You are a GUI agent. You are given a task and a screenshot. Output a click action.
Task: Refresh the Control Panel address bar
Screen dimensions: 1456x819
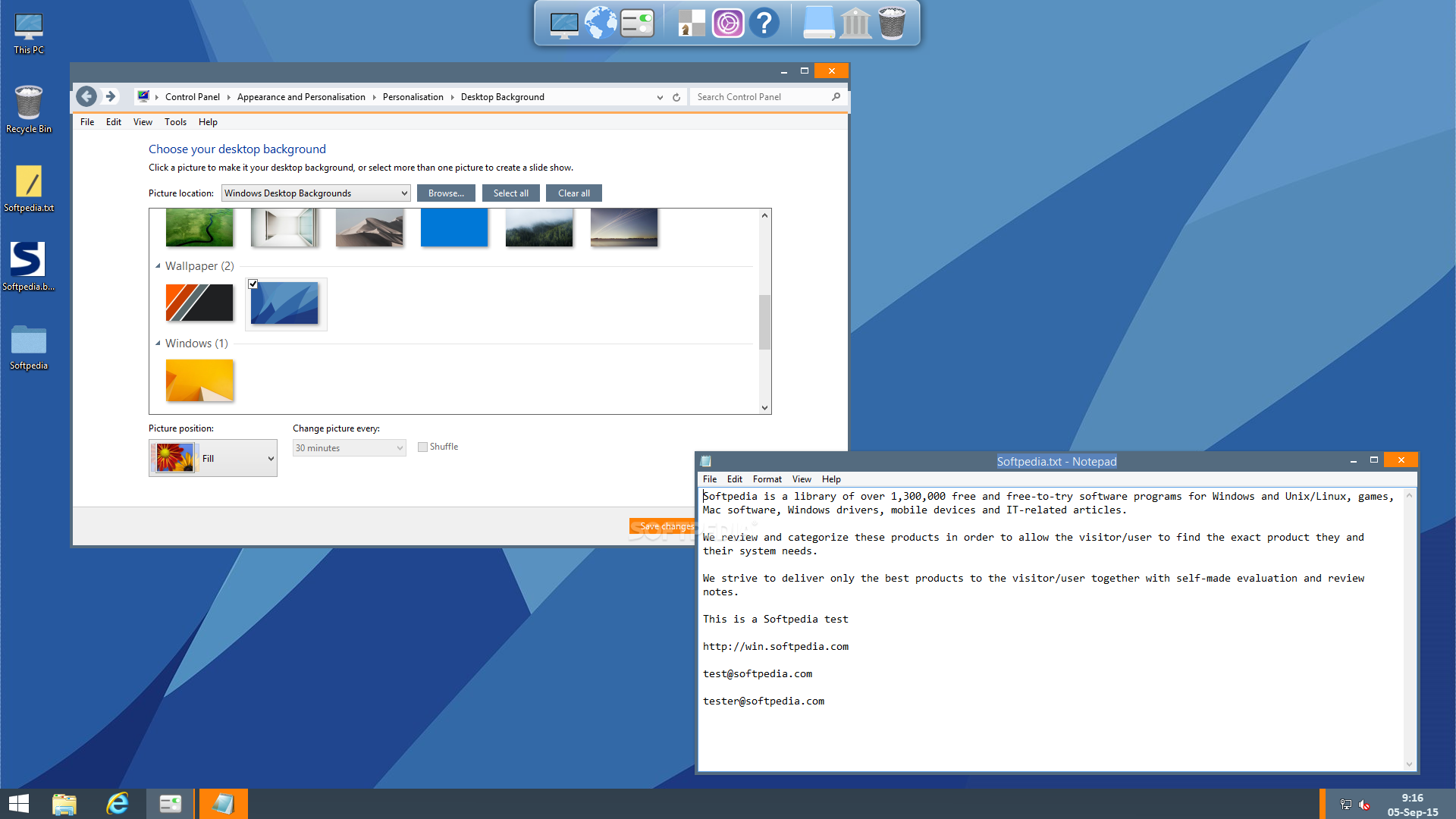[x=676, y=97]
